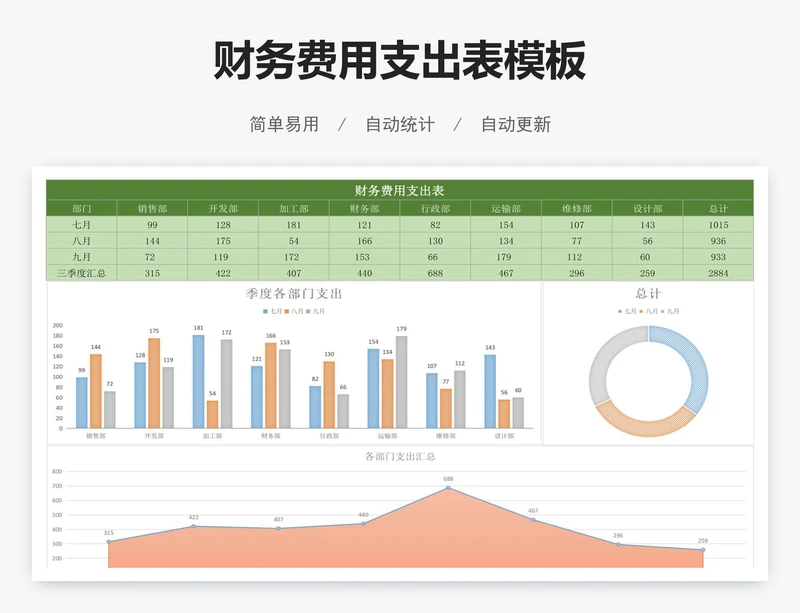Select the 467 data point on area chart
The image size is (800, 613).
tap(533, 520)
